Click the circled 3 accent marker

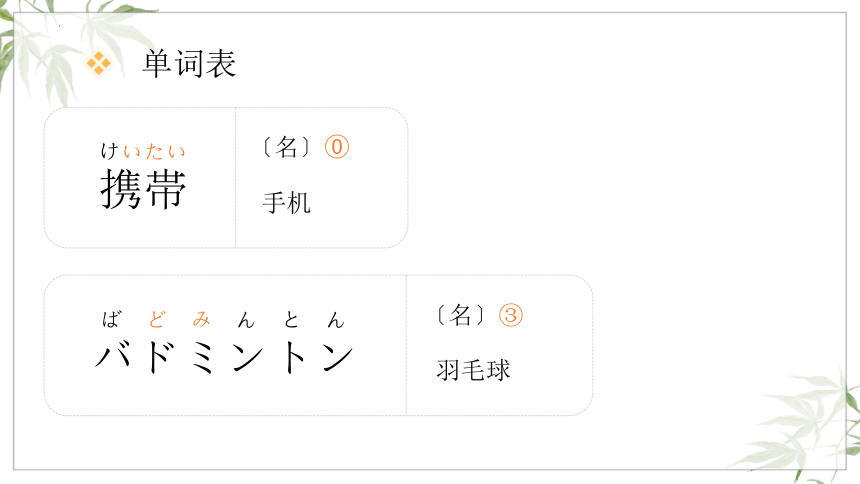(511, 315)
